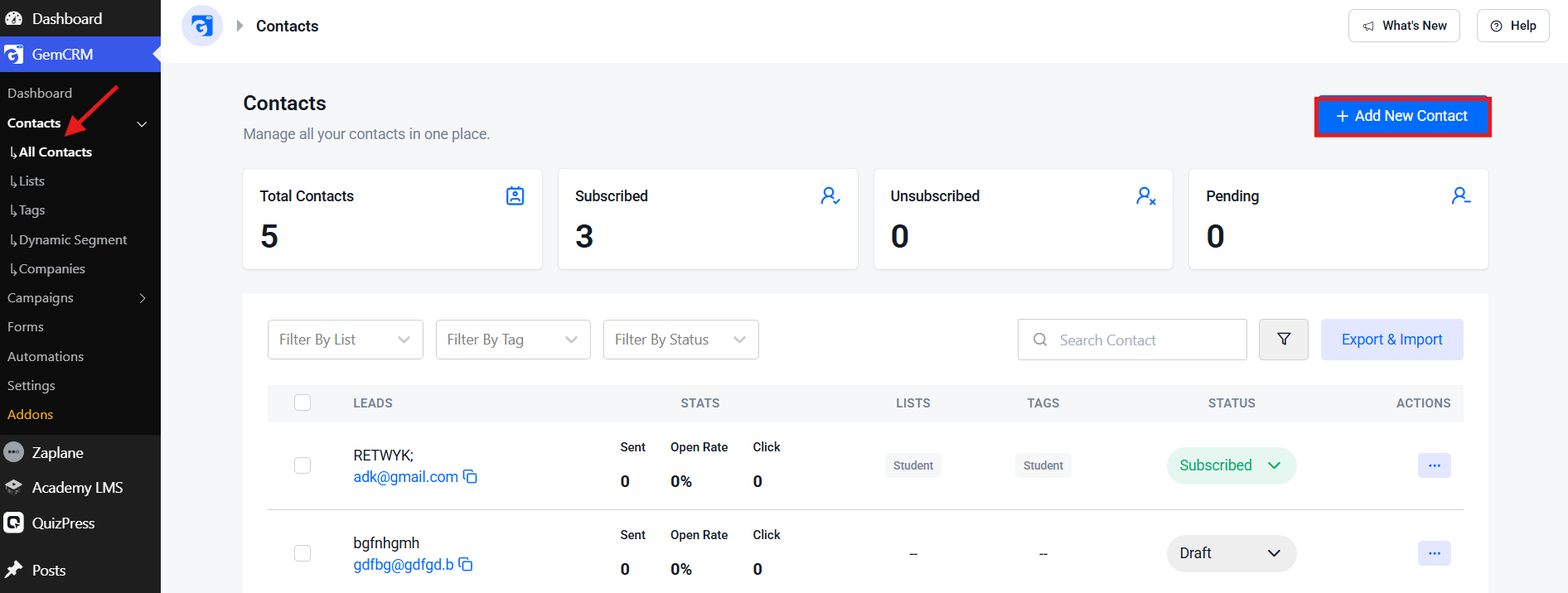Click the Pending card user icon
This screenshot has width=1568, height=593.
click(1461, 196)
